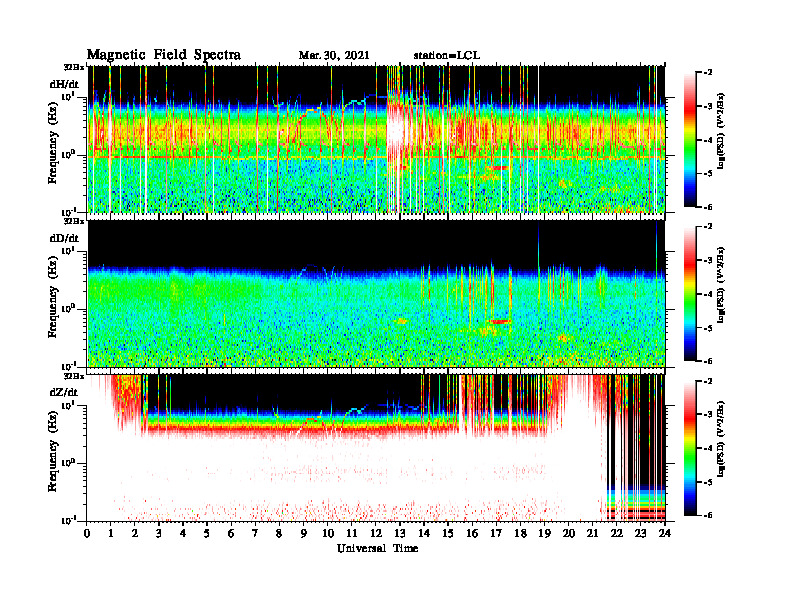
Task: Click the 32Hz label above the dZ/dt panel axis
Action: point(74,376)
